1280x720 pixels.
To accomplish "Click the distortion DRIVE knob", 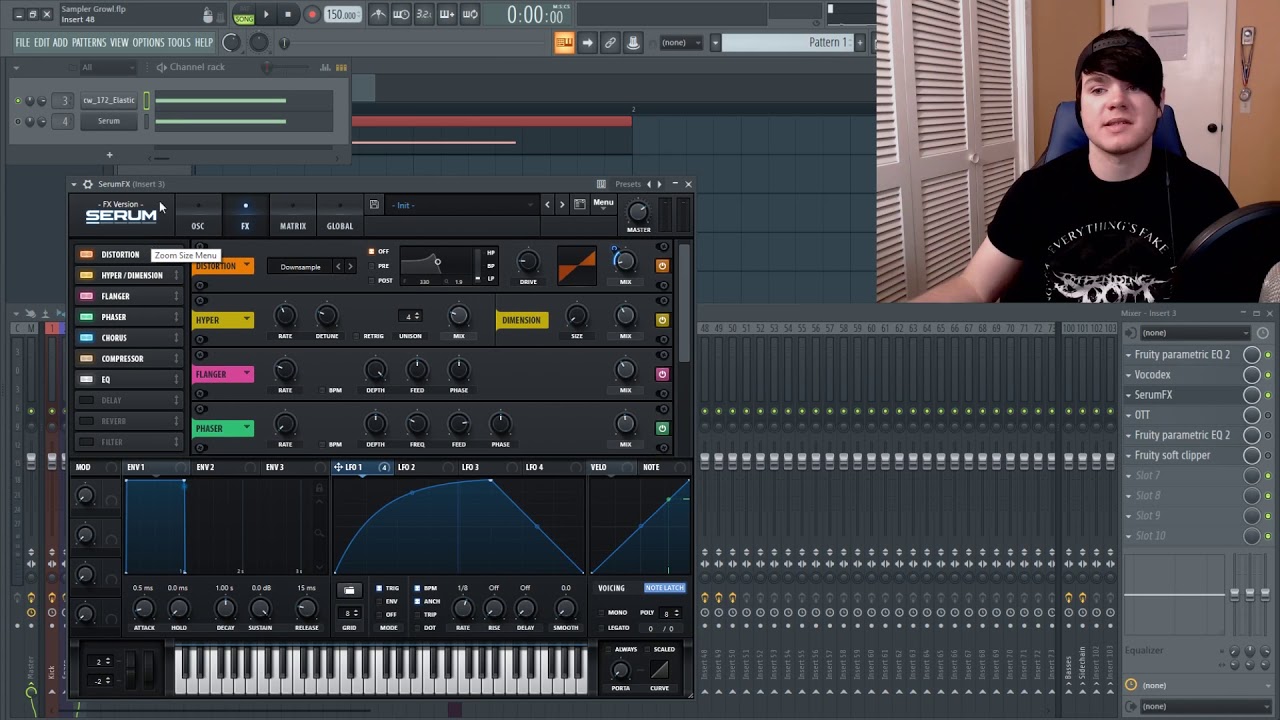I will tap(528, 262).
